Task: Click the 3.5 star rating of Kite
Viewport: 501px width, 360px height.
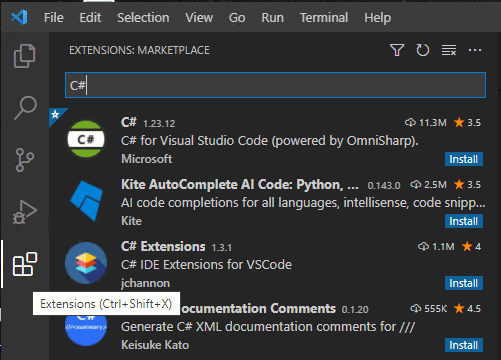Action: click(467, 185)
